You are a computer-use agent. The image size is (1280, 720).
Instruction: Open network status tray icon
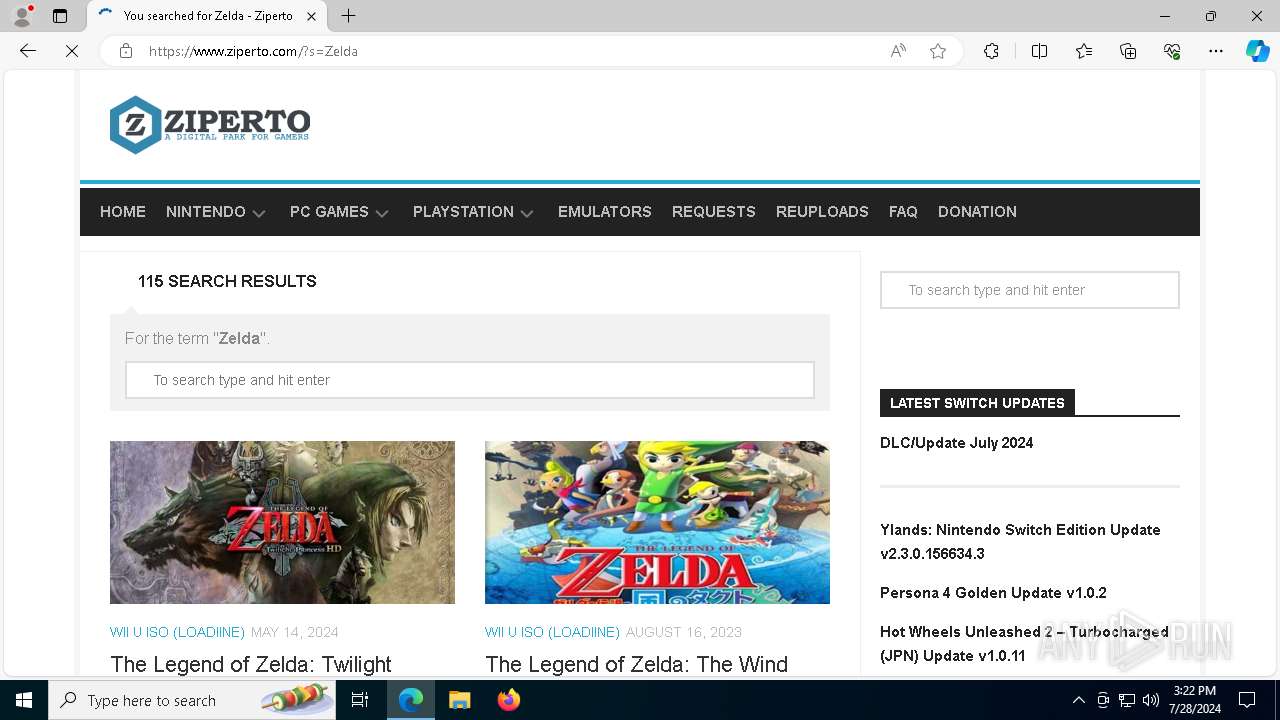point(1127,700)
